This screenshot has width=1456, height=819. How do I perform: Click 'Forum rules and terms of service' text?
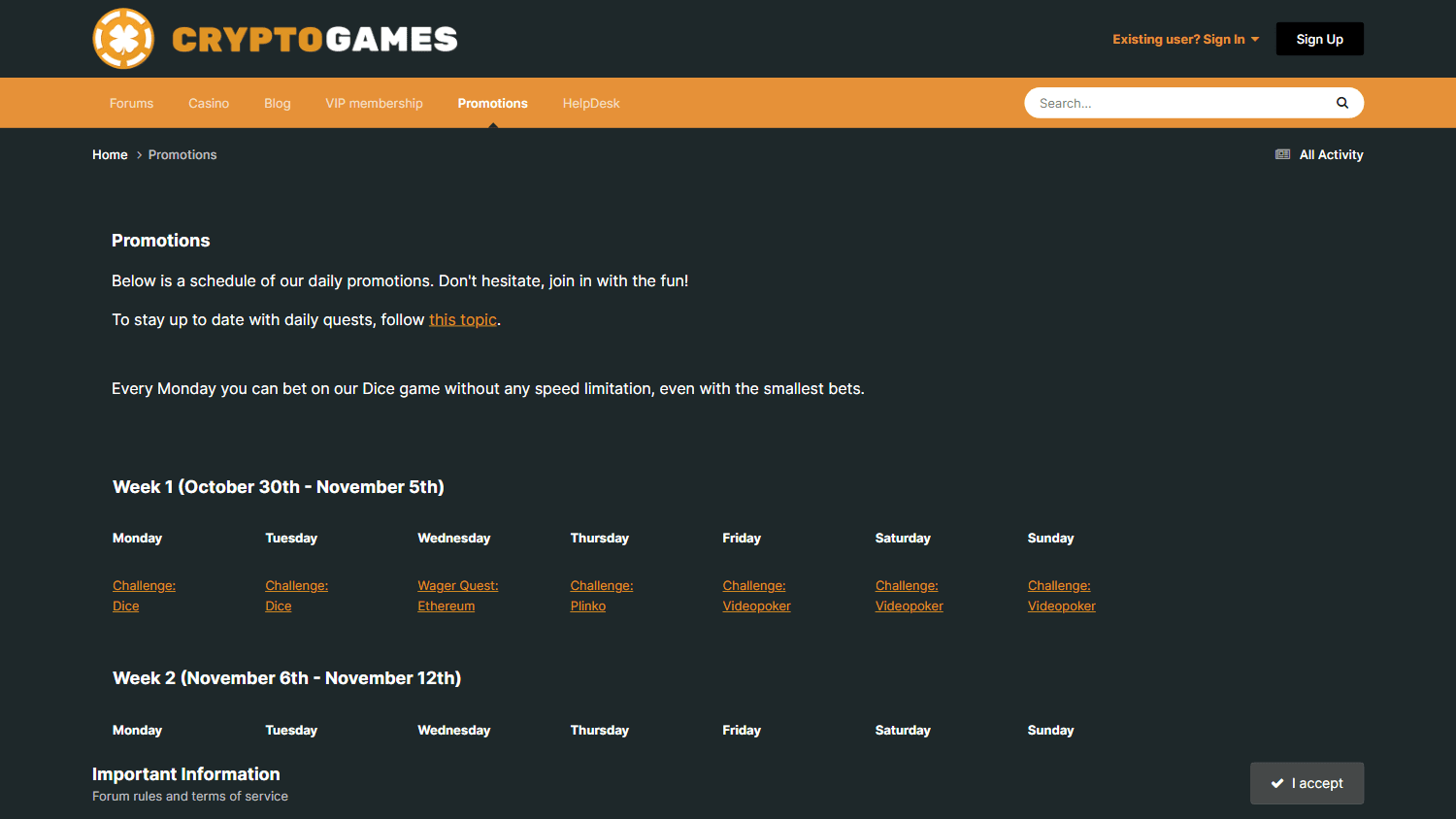pos(190,796)
